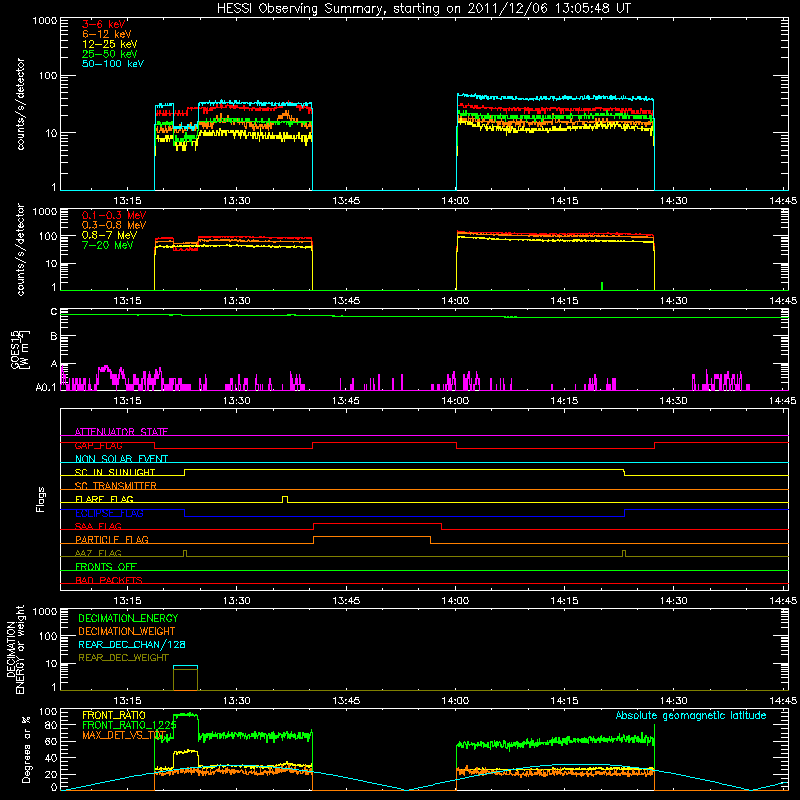Click the REAR_DEC_CHAN/128 legend entry

(x=132, y=645)
